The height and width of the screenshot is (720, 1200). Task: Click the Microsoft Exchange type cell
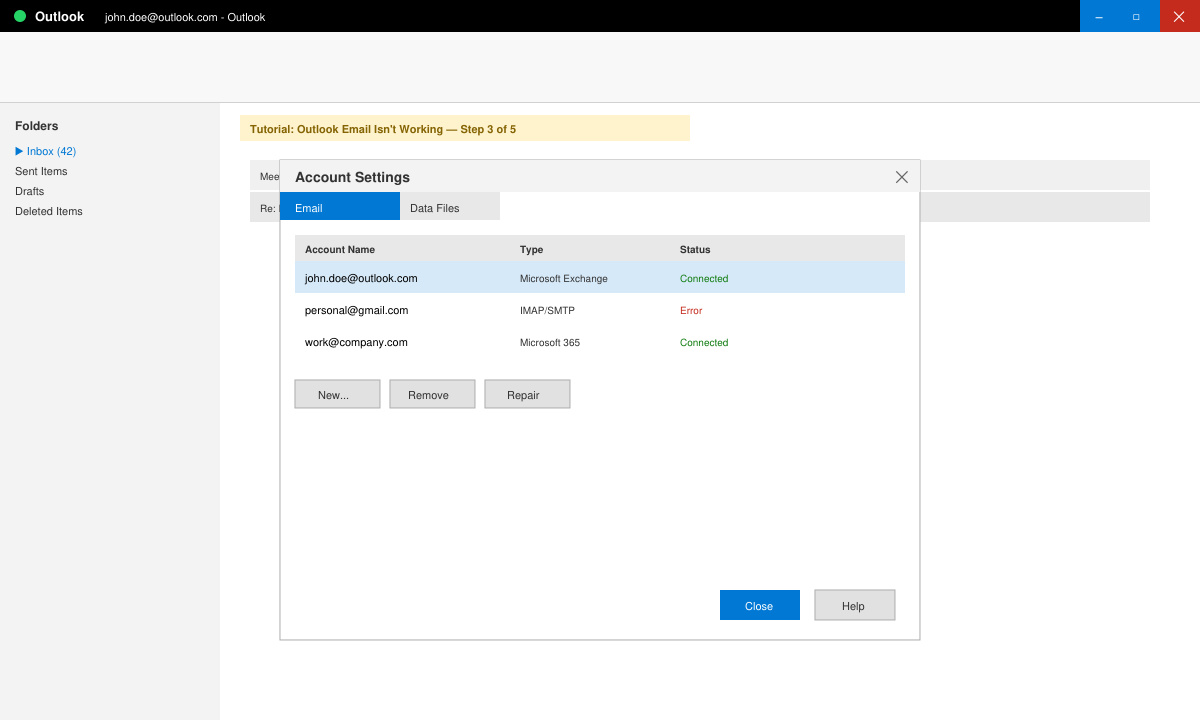[x=564, y=278]
